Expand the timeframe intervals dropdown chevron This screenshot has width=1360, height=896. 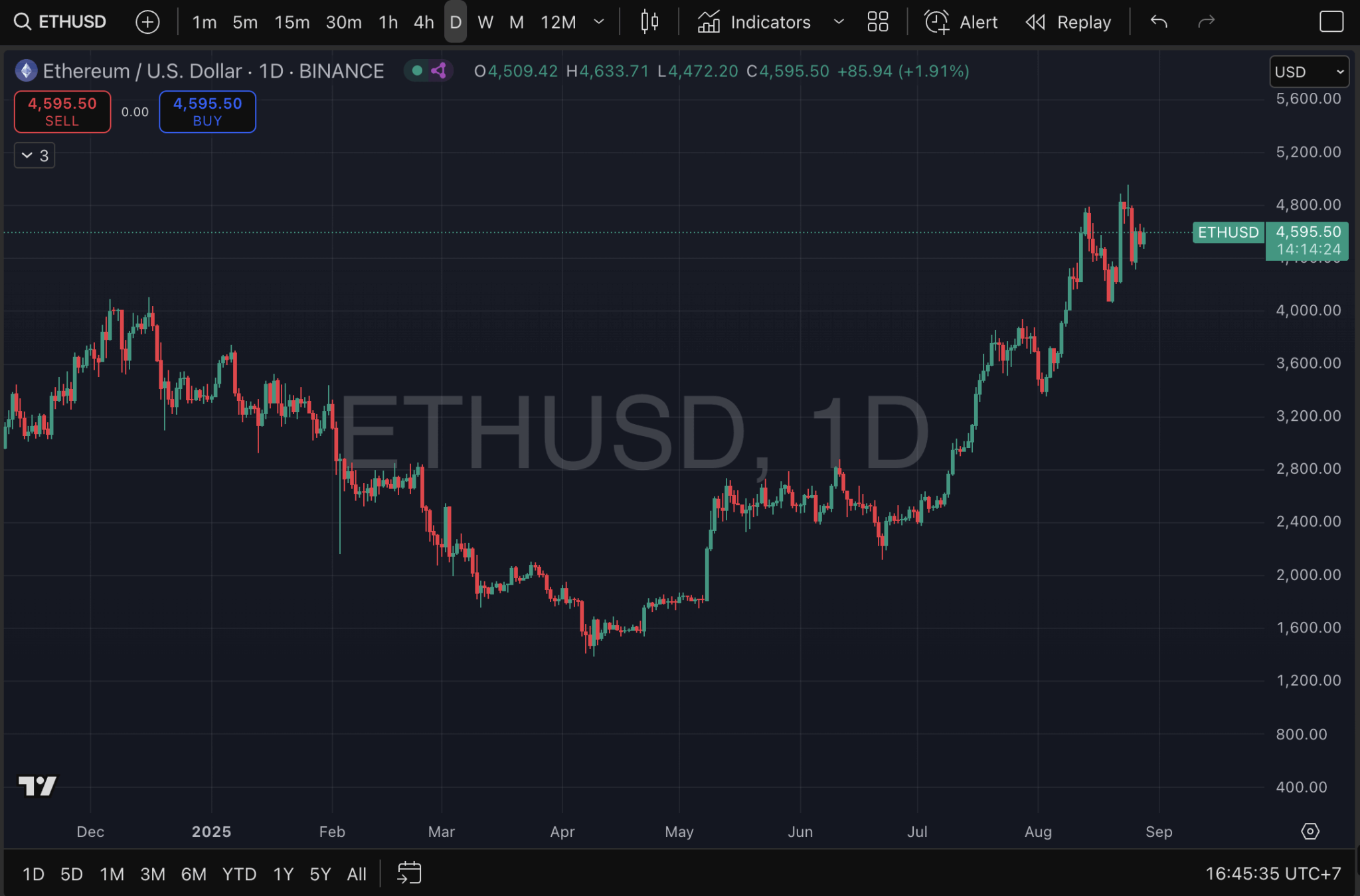(599, 22)
